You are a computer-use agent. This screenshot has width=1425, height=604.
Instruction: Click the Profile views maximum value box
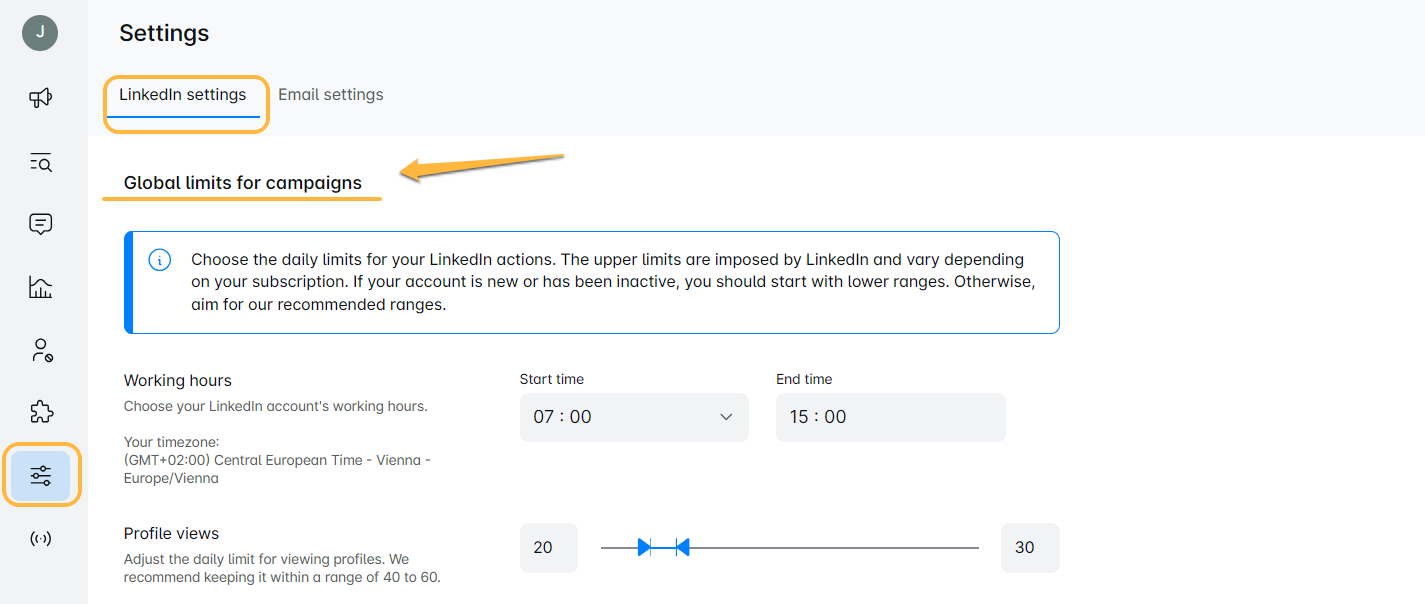tap(1029, 548)
